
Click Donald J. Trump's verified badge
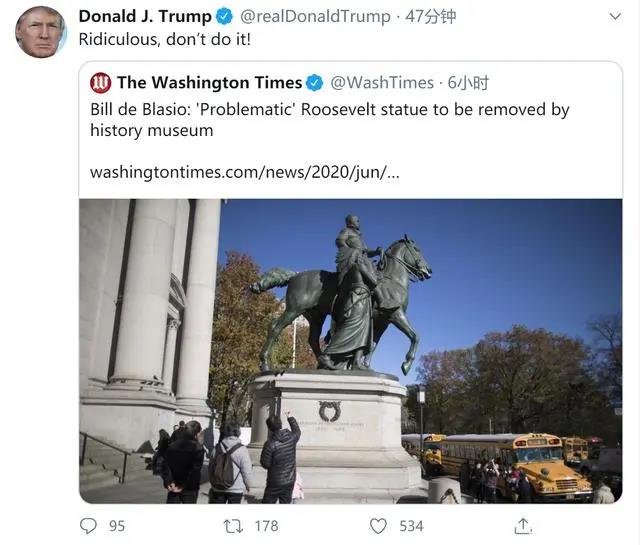(224, 16)
